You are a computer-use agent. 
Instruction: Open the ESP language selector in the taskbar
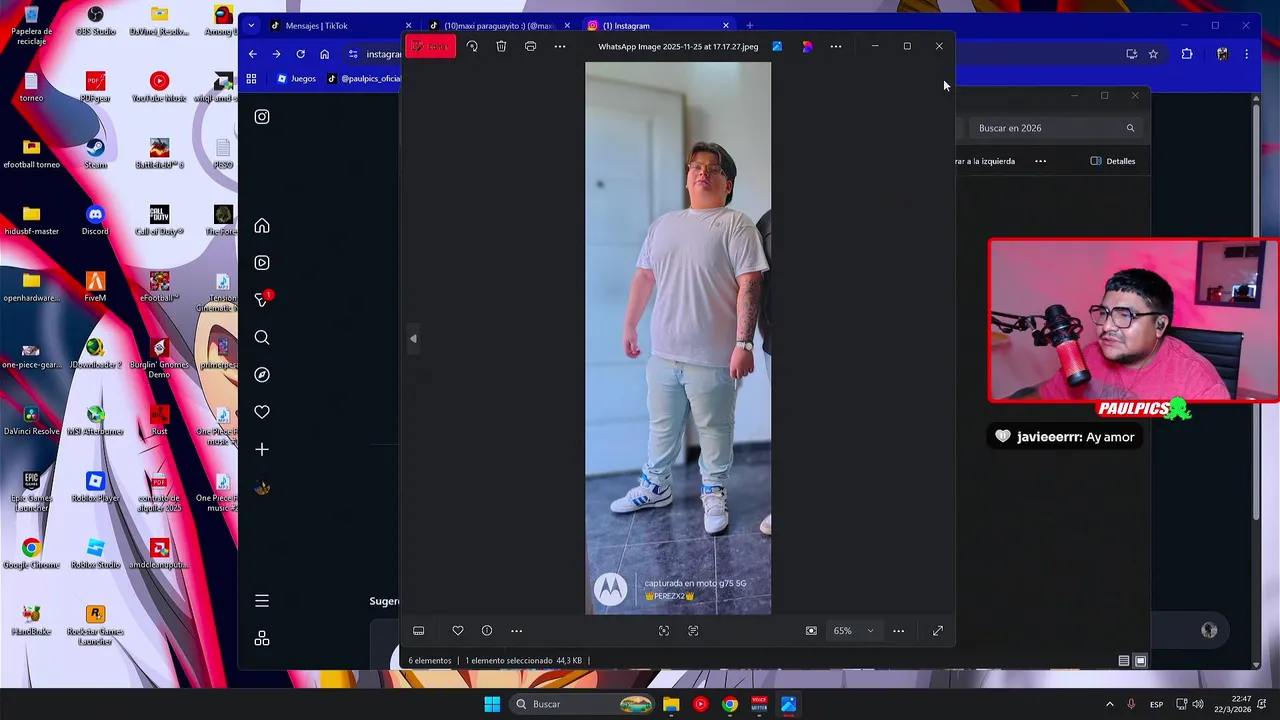click(x=1156, y=704)
